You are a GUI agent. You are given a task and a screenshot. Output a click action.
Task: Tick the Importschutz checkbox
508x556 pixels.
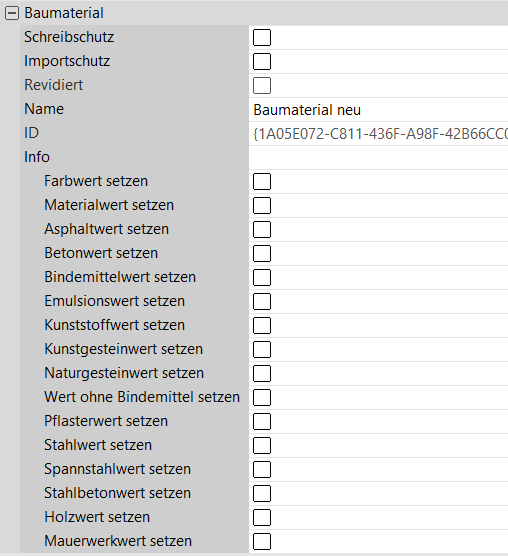[262, 62]
